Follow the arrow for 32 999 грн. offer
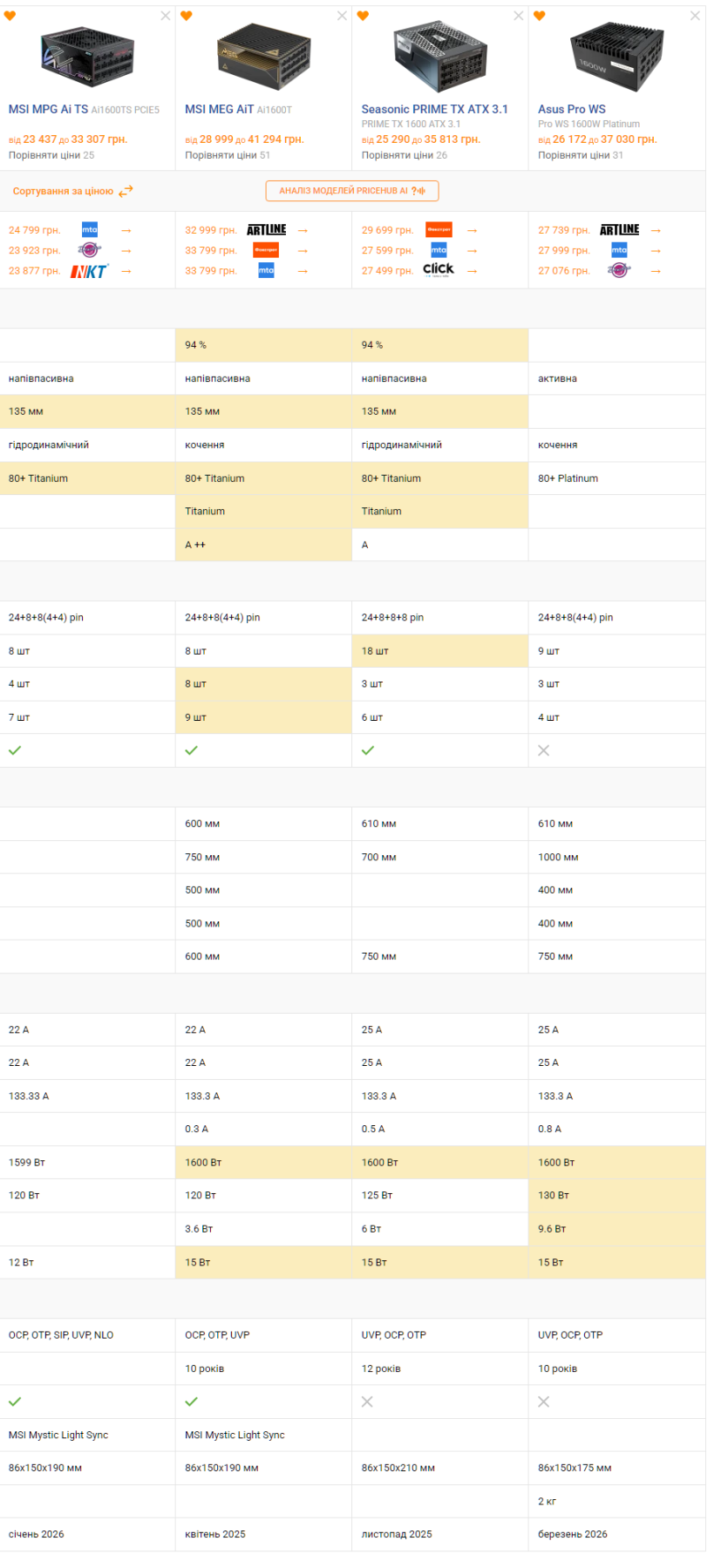 pyautogui.click(x=303, y=230)
